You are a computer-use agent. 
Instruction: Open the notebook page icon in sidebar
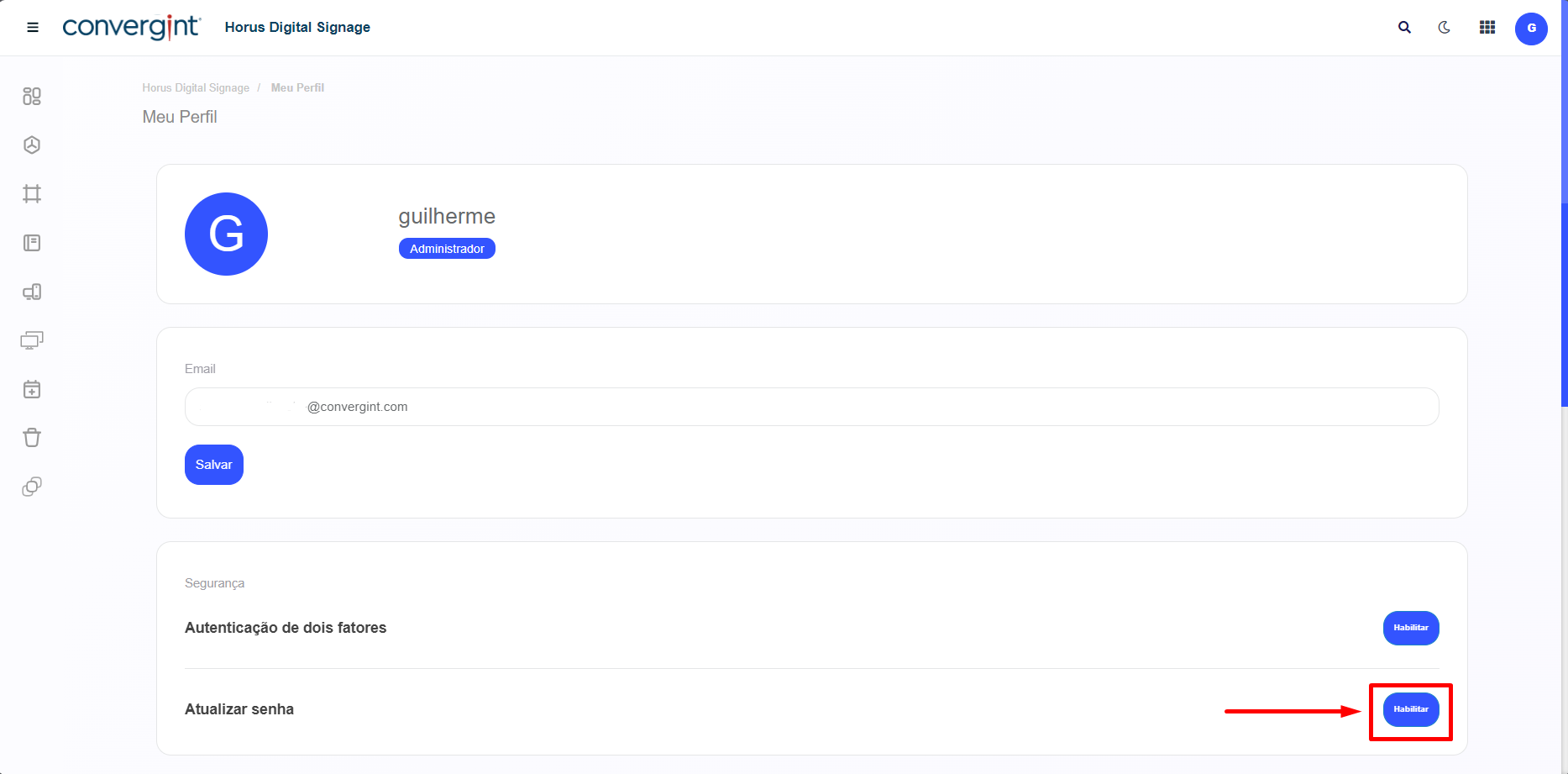[x=32, y=243]
